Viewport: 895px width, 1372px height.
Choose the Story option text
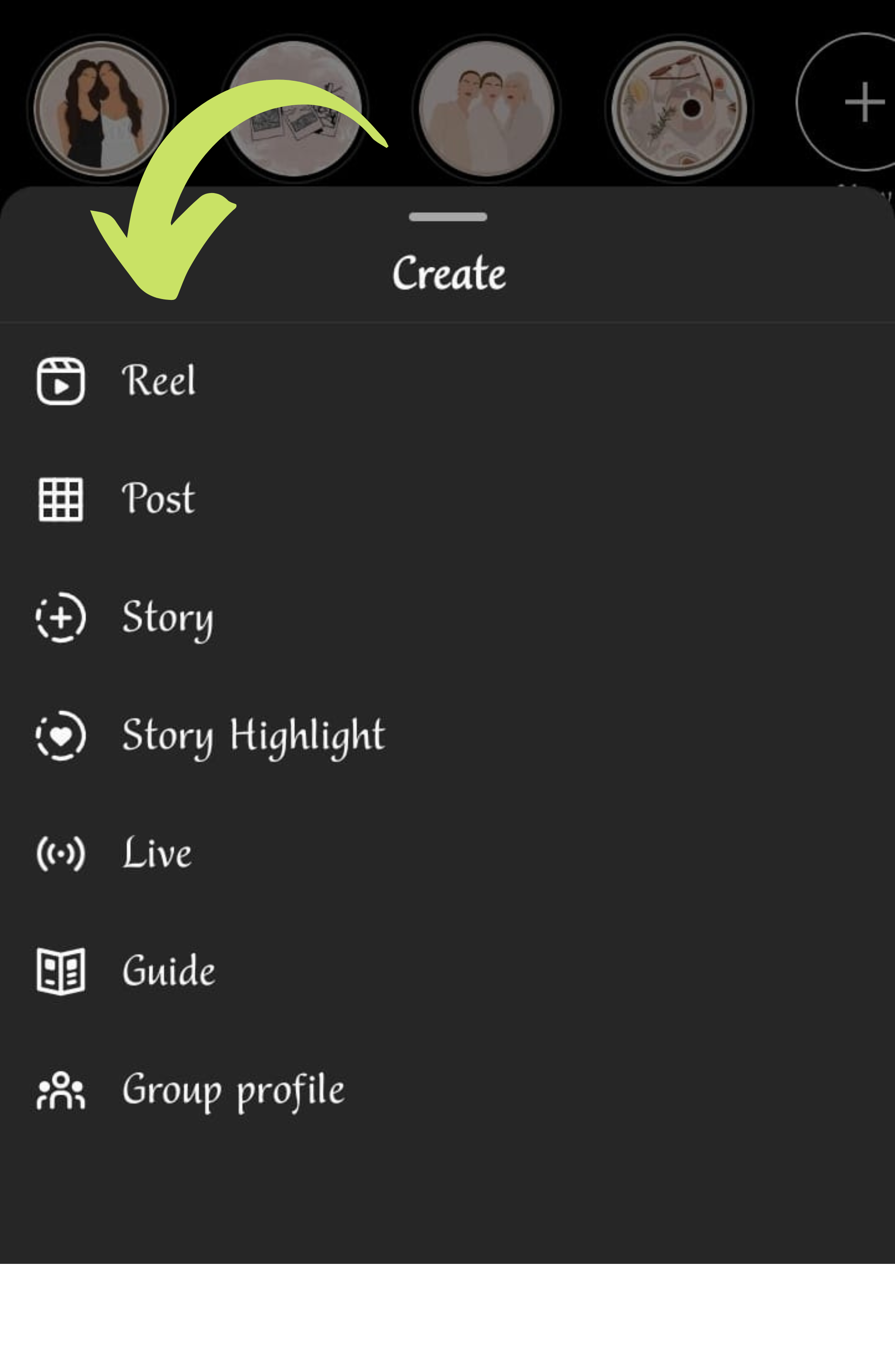[x=167, y=617]
